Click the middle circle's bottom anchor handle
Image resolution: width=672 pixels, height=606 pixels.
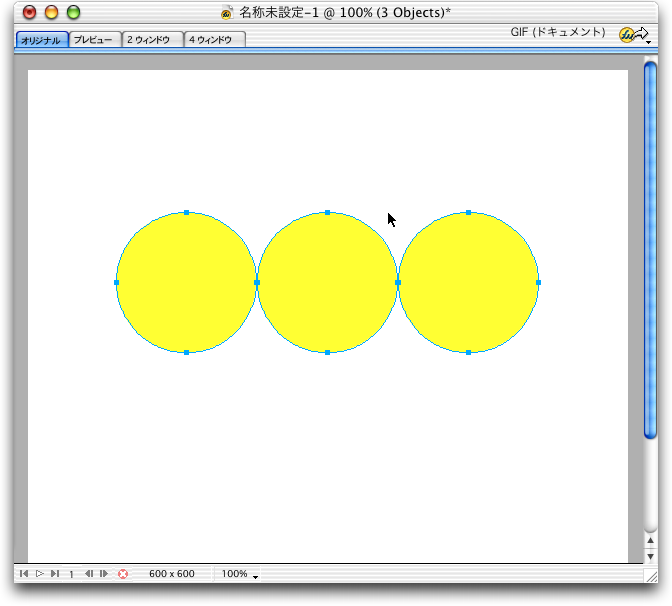(x=327, y=352)
